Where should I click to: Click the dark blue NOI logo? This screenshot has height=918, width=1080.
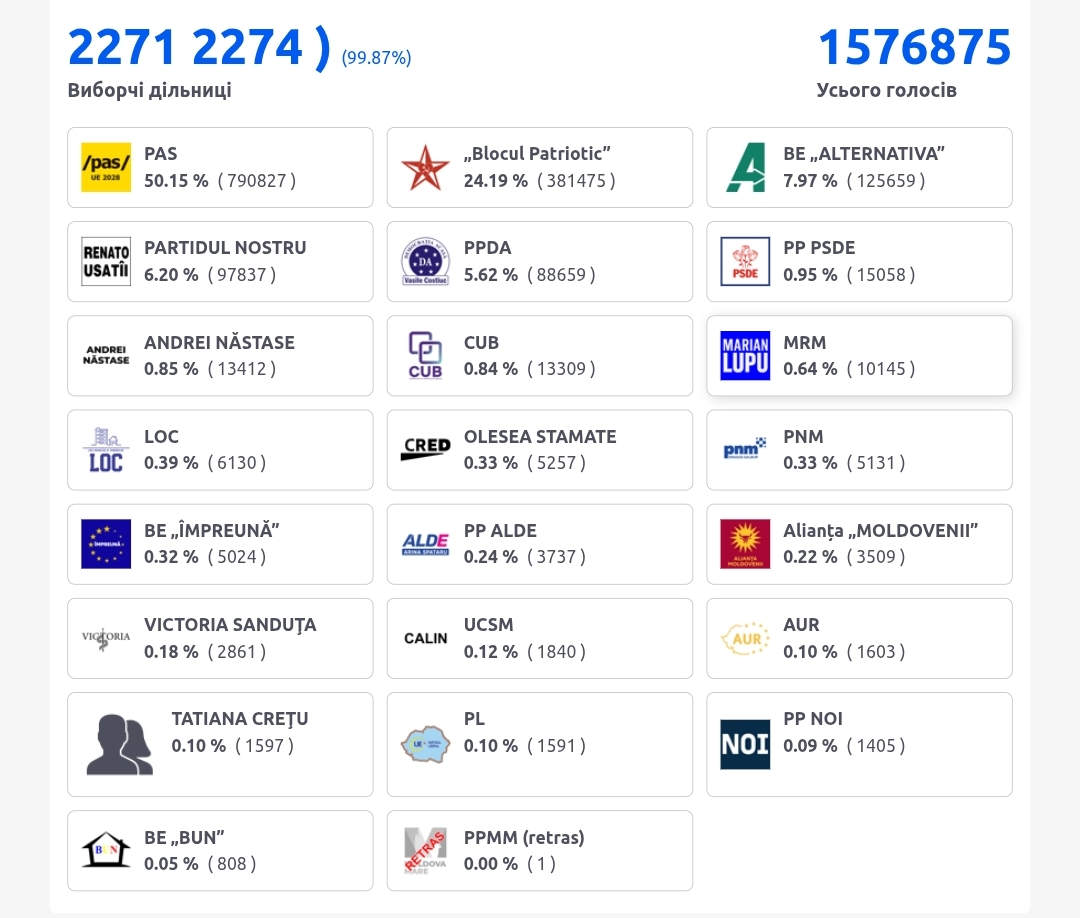(745, 743)
